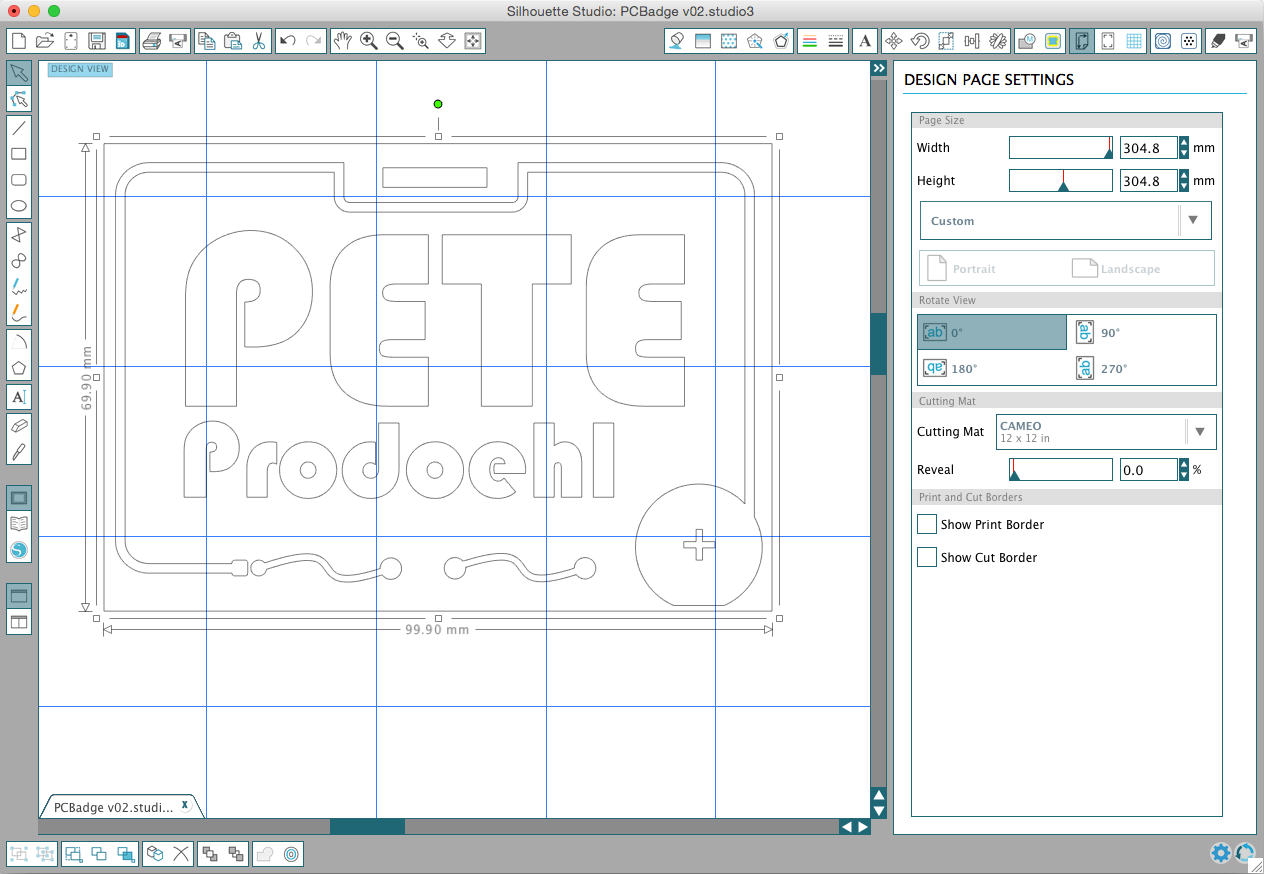Open the Custom page size dropdown
Image resolution: width=1264 pixels, height=874 pixels.
coord(1065,221)
